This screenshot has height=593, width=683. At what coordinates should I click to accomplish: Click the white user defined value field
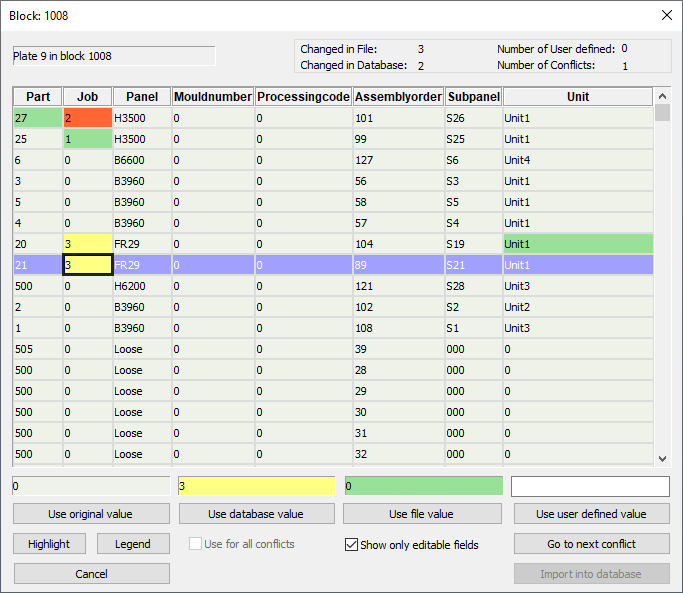[590, 486]
